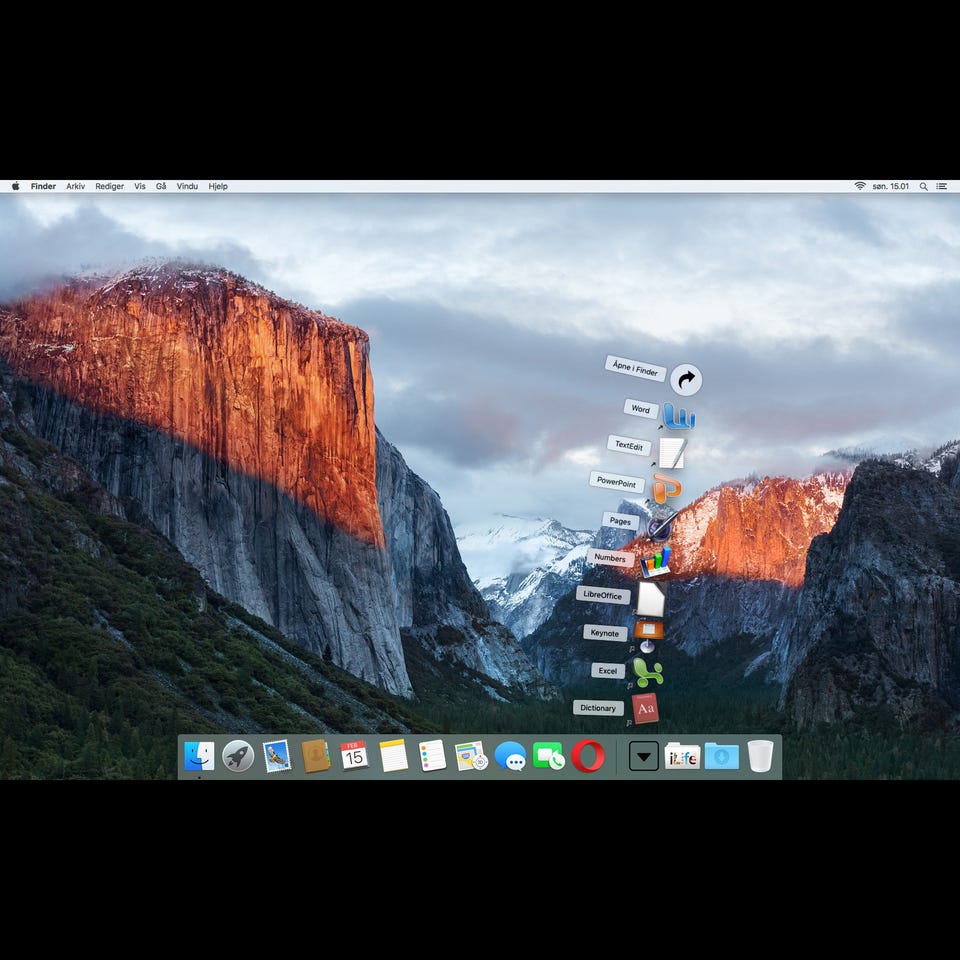The width and height of the screenshot is (960, 960).
Task: Open the Arkiv menu
Action: pos(76,186)
